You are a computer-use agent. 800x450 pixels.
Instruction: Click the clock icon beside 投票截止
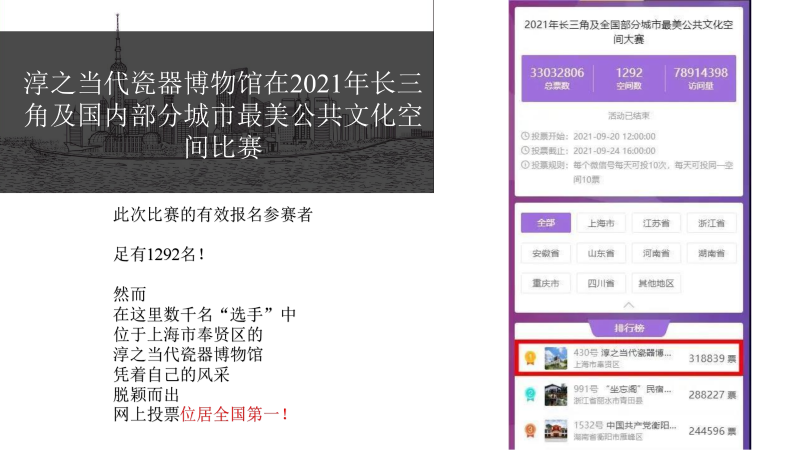pyautogui.click(x=525, y=149)
